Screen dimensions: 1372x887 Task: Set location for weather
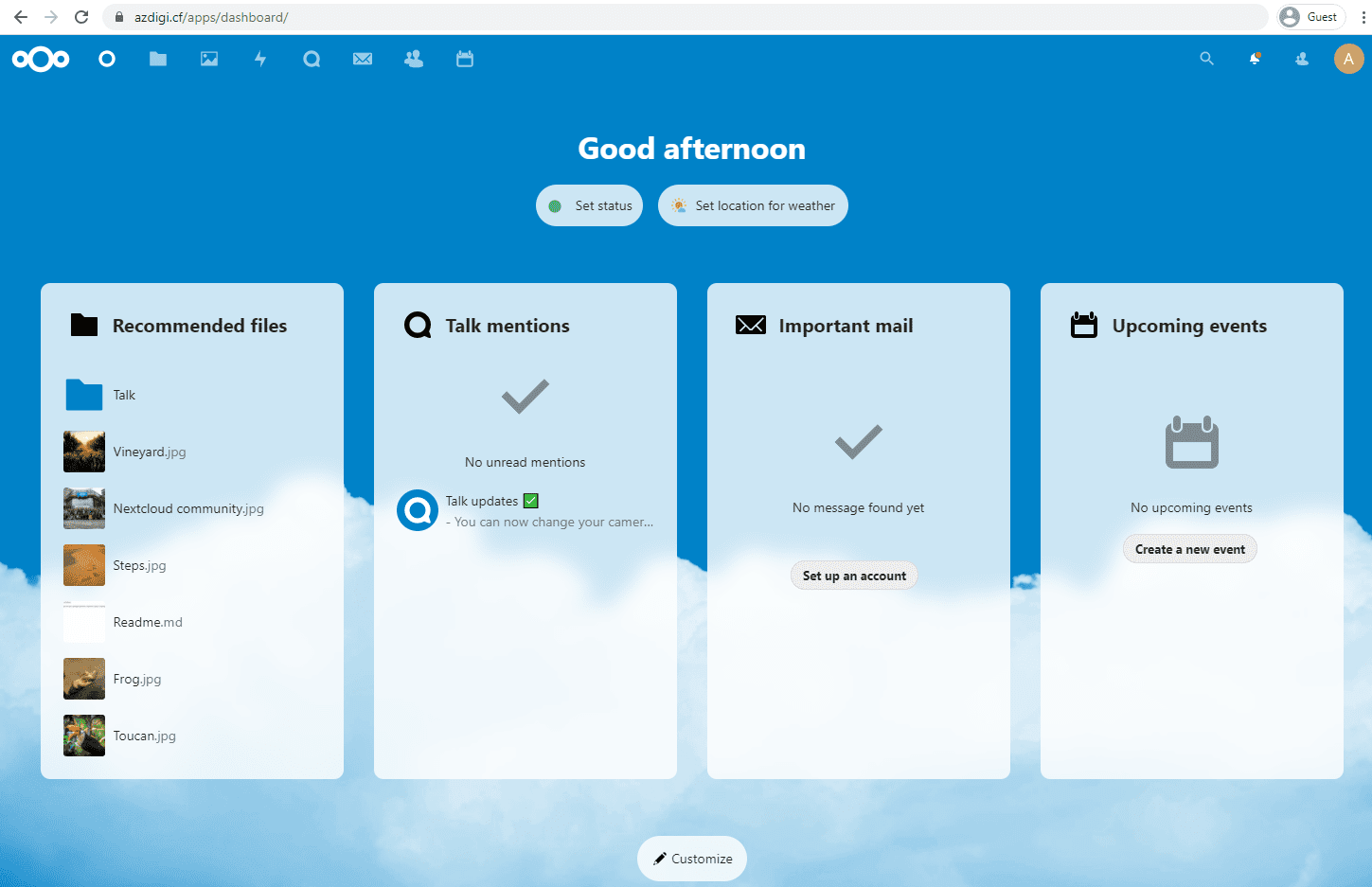(x=753, y=205)
